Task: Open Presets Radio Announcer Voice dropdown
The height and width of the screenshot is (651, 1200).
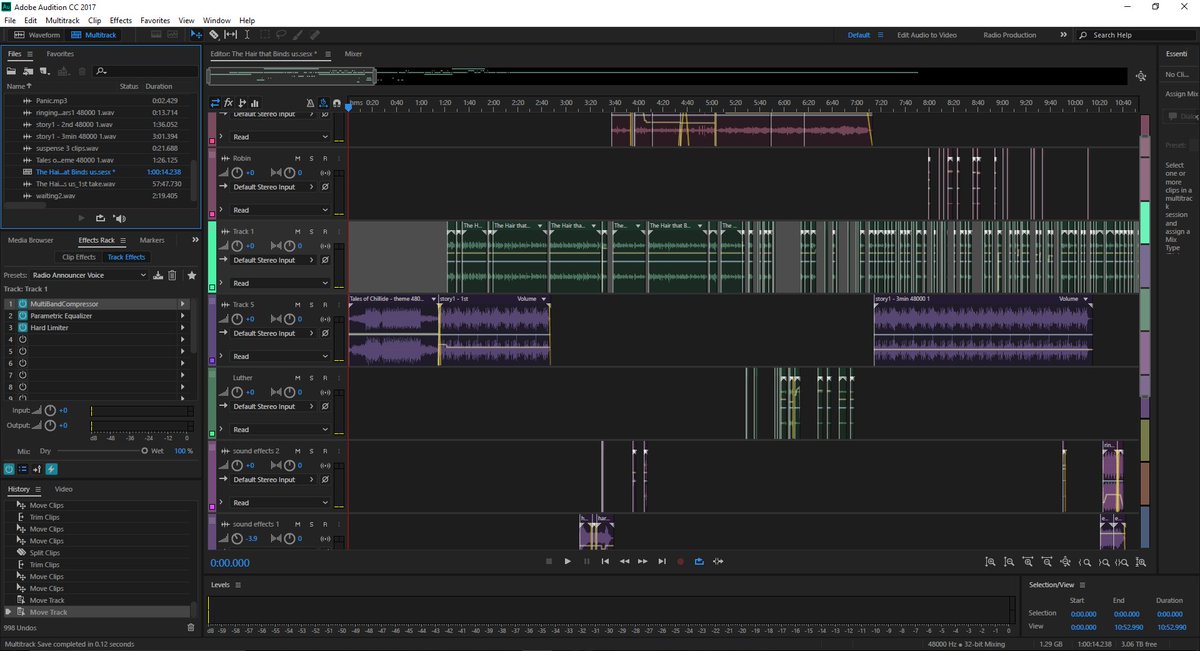Action: pyautogui.click(x=90, y=275)
